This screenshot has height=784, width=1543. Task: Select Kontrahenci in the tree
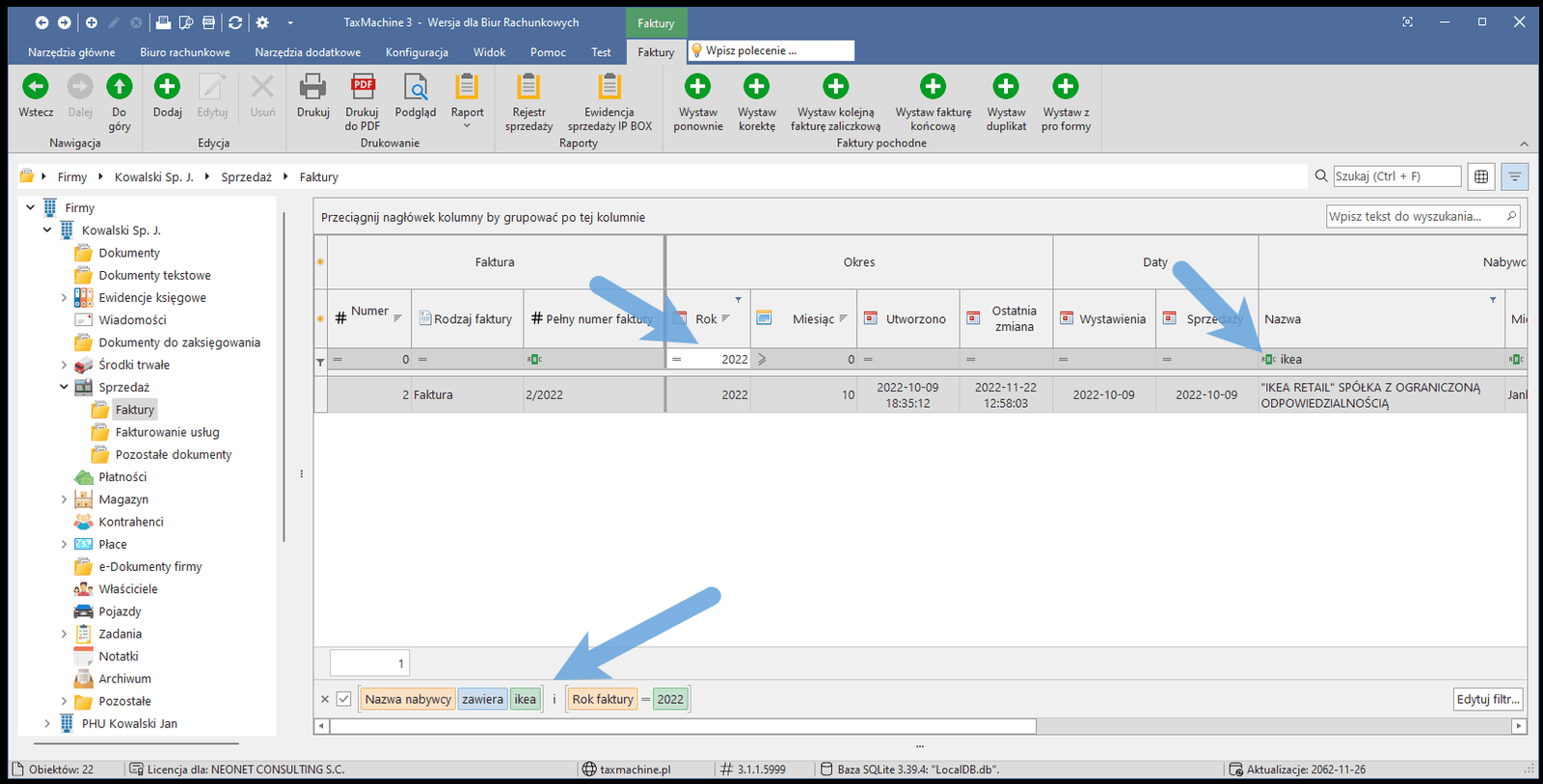click(130, 522)
